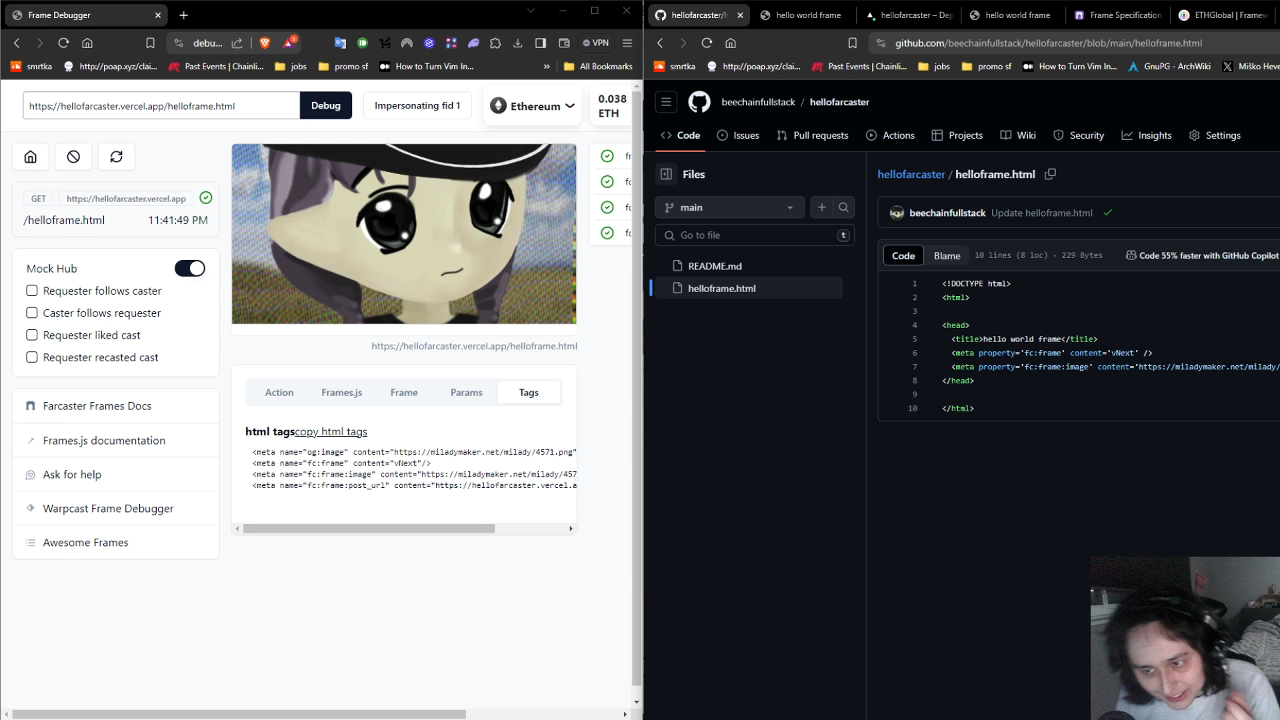The image size is (1280, 720).
Task: Click copy html tags link
Action: point(331,431)
